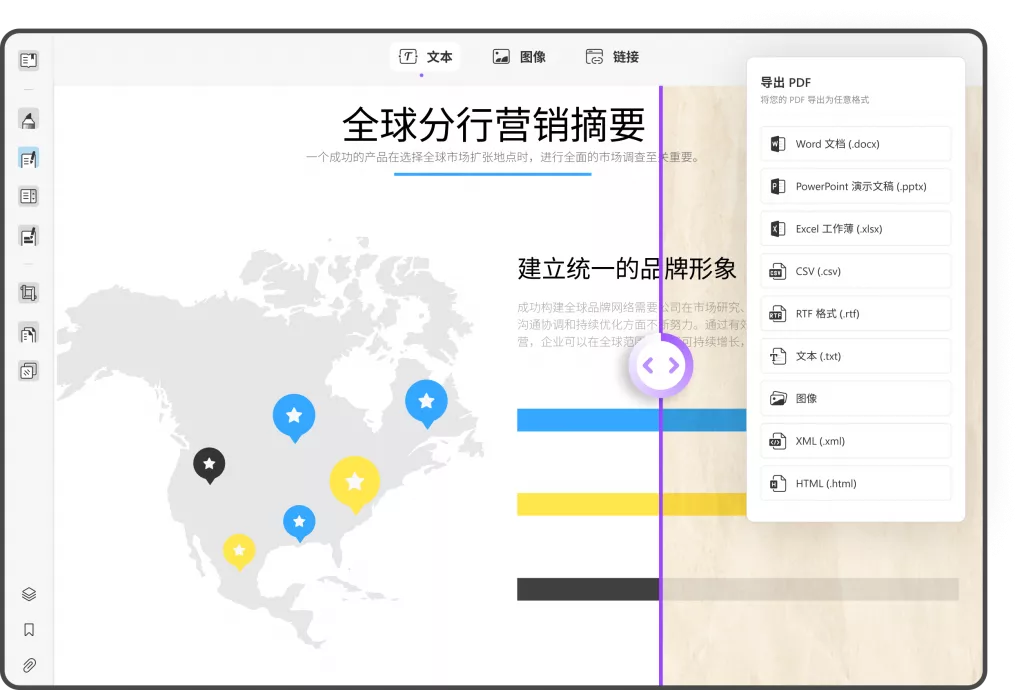Click the Fill & Sign tool icon
Image resolution: width=1024 pixels, height=690 pixels.
click(x=28, y=237)
